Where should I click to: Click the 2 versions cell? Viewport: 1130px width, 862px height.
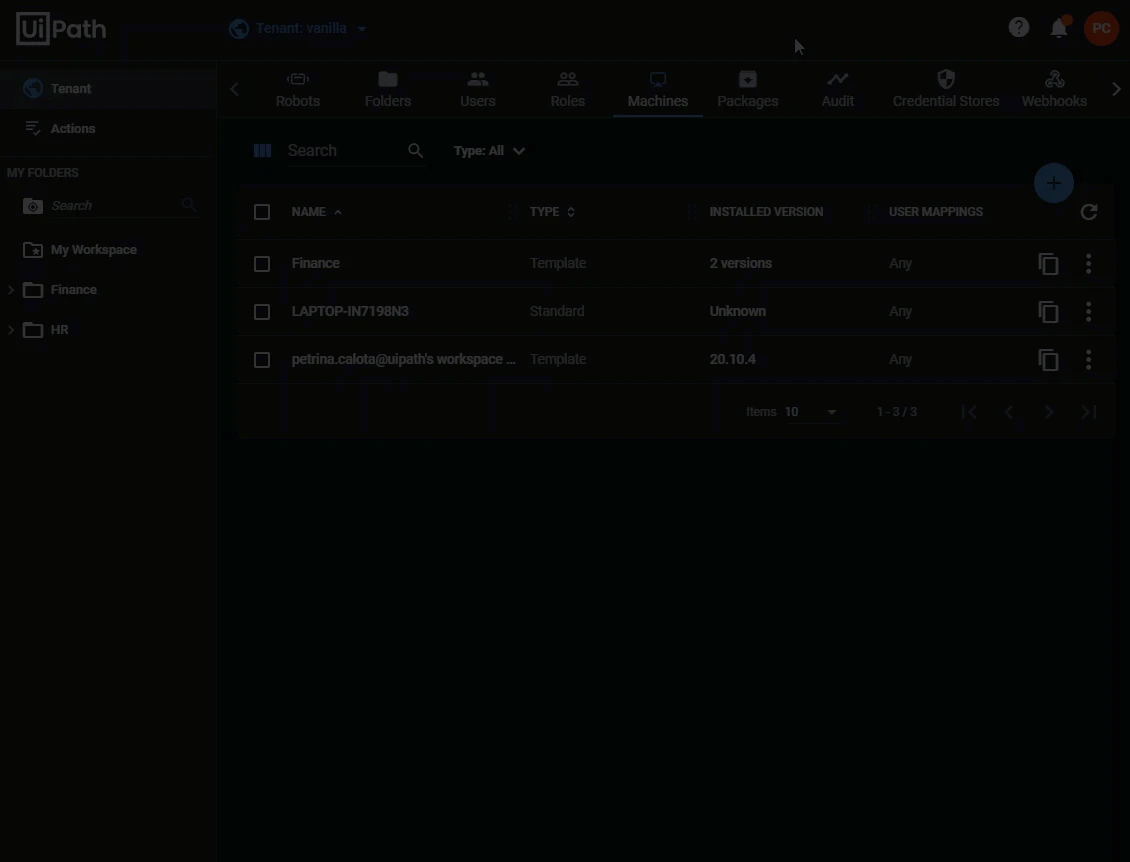click(740, 263)
